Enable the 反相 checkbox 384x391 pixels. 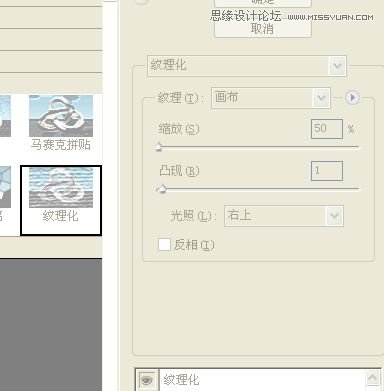click(164, 245)
